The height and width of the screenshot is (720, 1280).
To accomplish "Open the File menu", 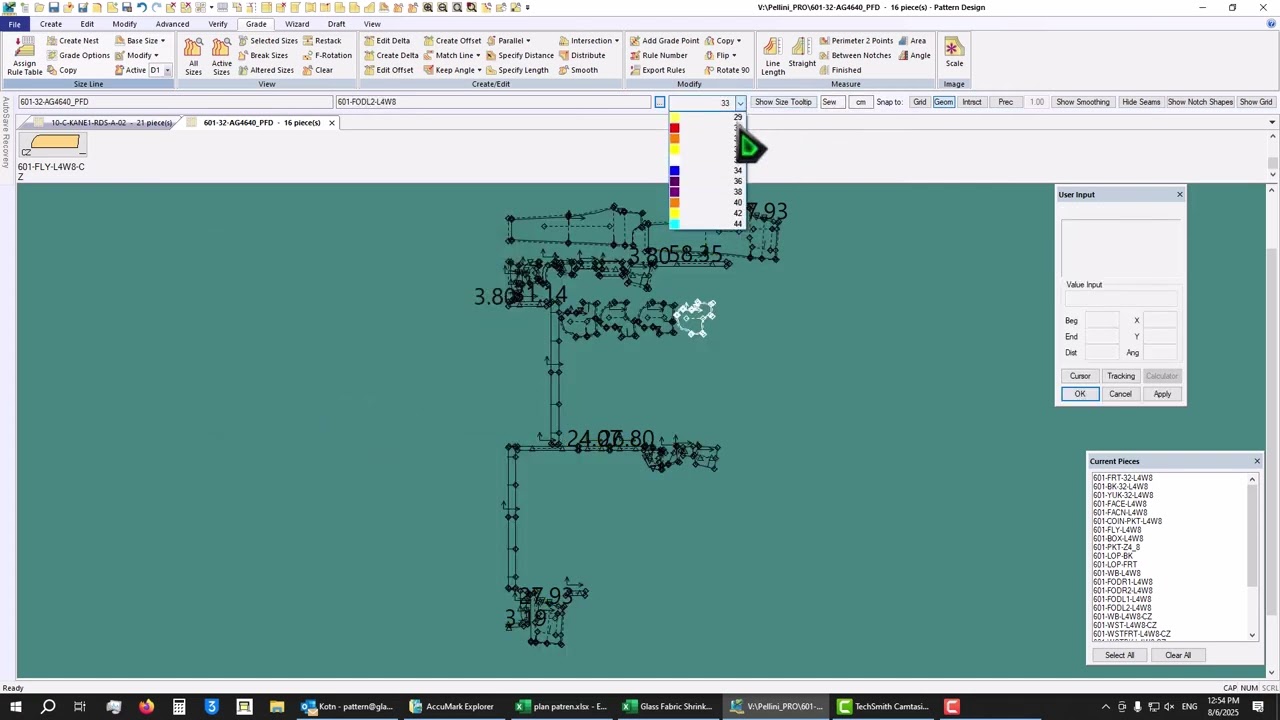I will tap(14, 24).
